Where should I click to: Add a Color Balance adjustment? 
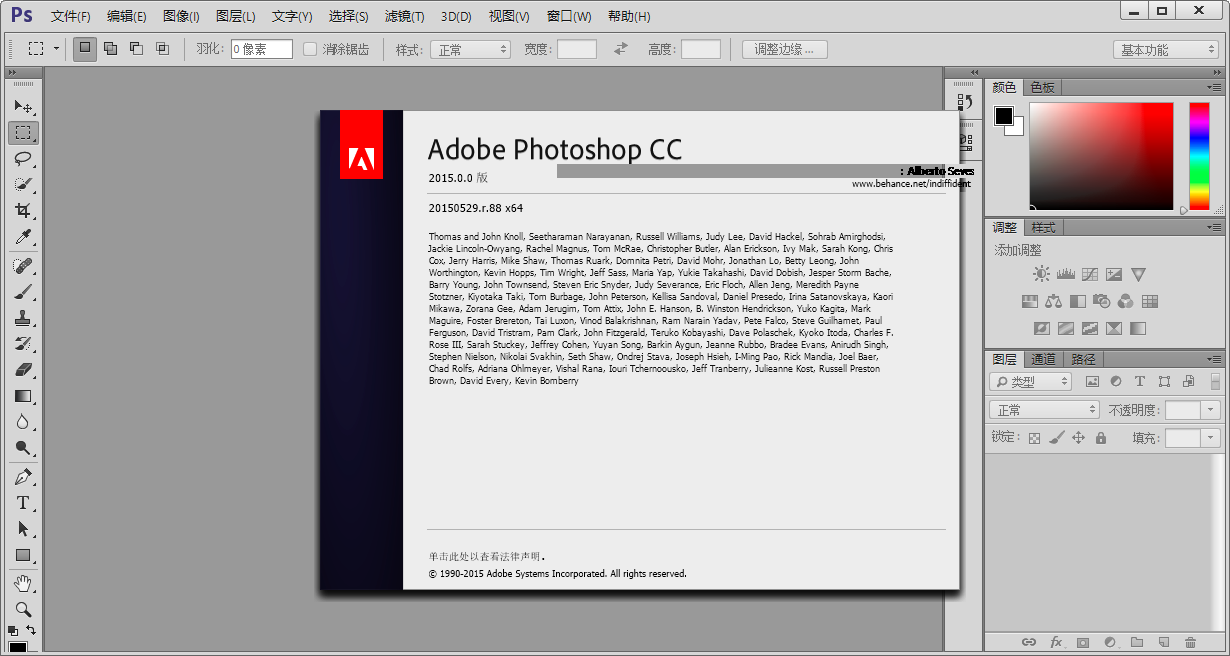click(1053, 301)
